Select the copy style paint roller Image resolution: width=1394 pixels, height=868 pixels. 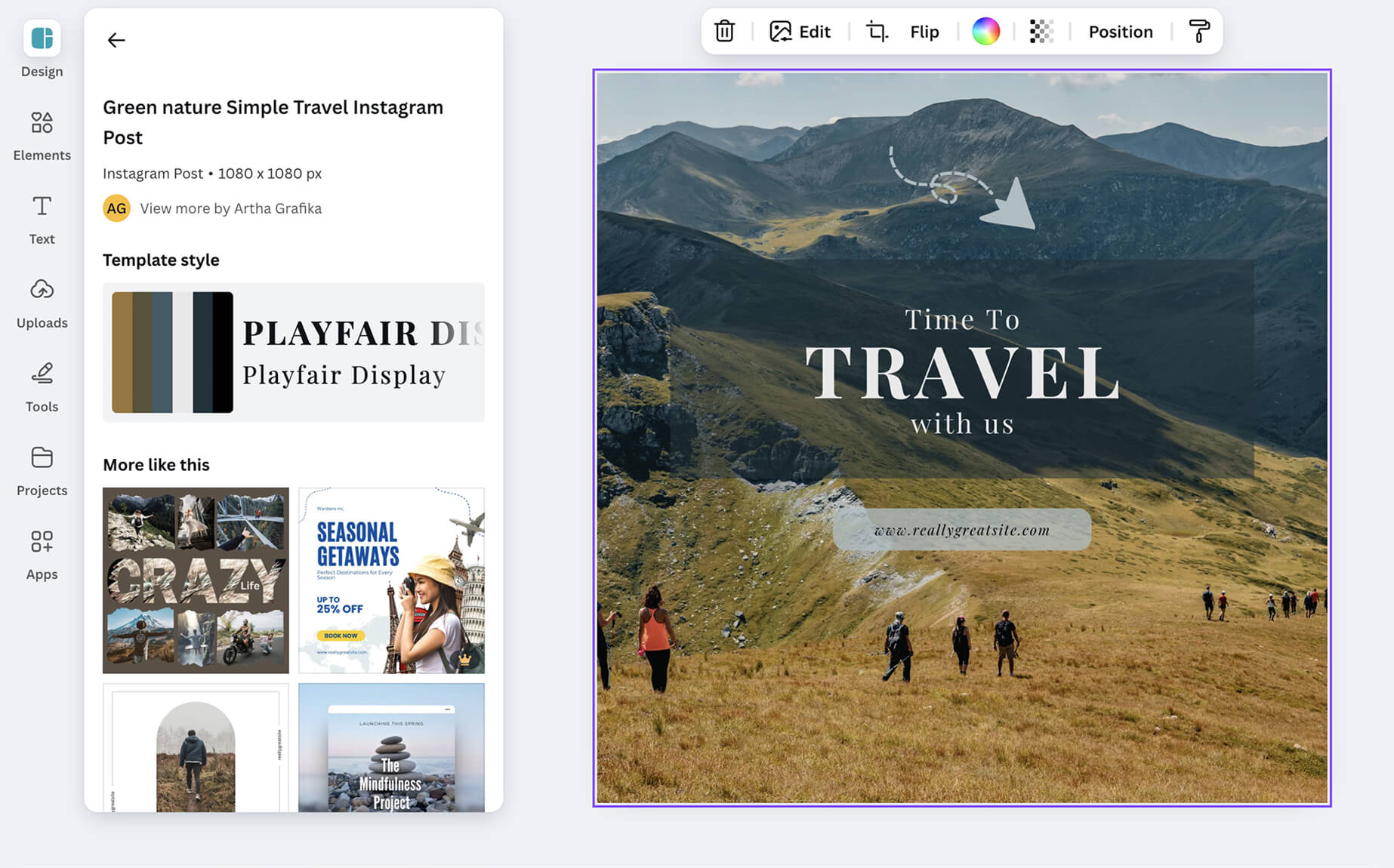pos(1198,32)
